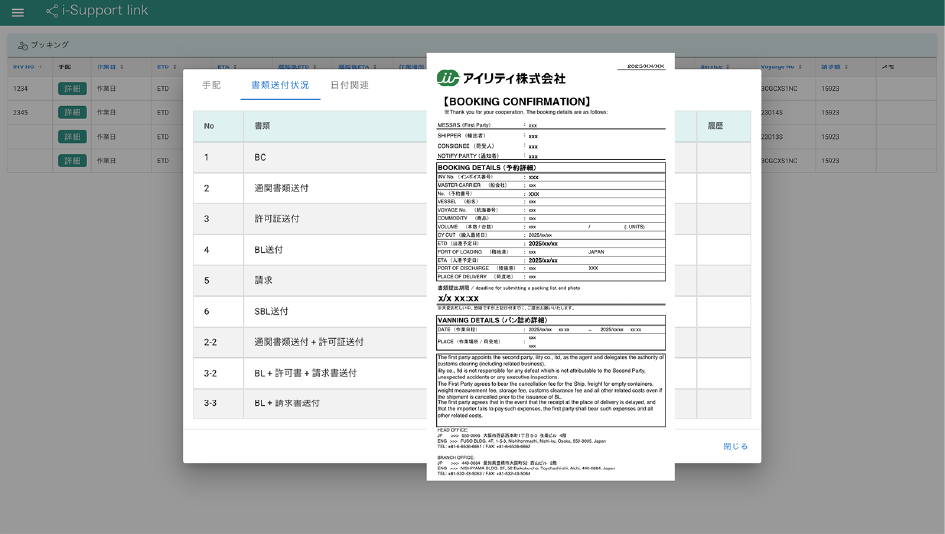This screenshot has height=534, width=945.
Task: Click the ブッキング section people icon
Action: 23,45
